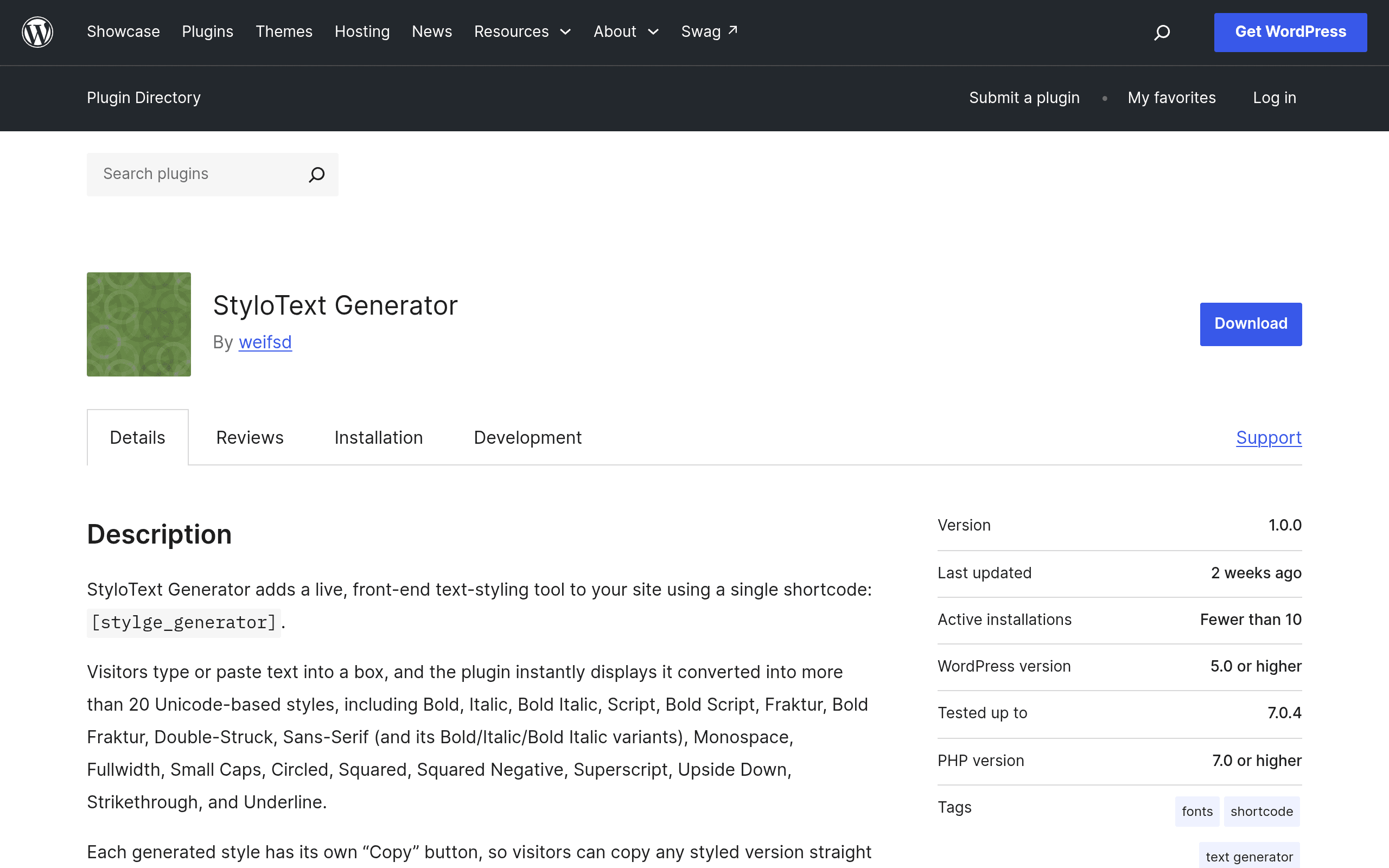Open author weifsd profile link
The width and height of the screenshot is (1389, 868).
click(265, 342)
